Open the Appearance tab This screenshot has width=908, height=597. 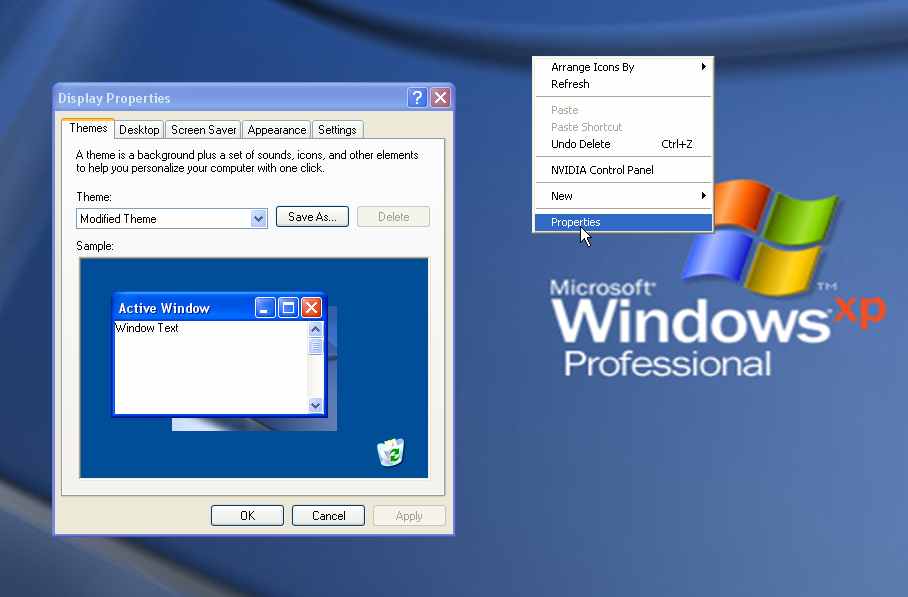pyautogui.click(x=276, y=130)
